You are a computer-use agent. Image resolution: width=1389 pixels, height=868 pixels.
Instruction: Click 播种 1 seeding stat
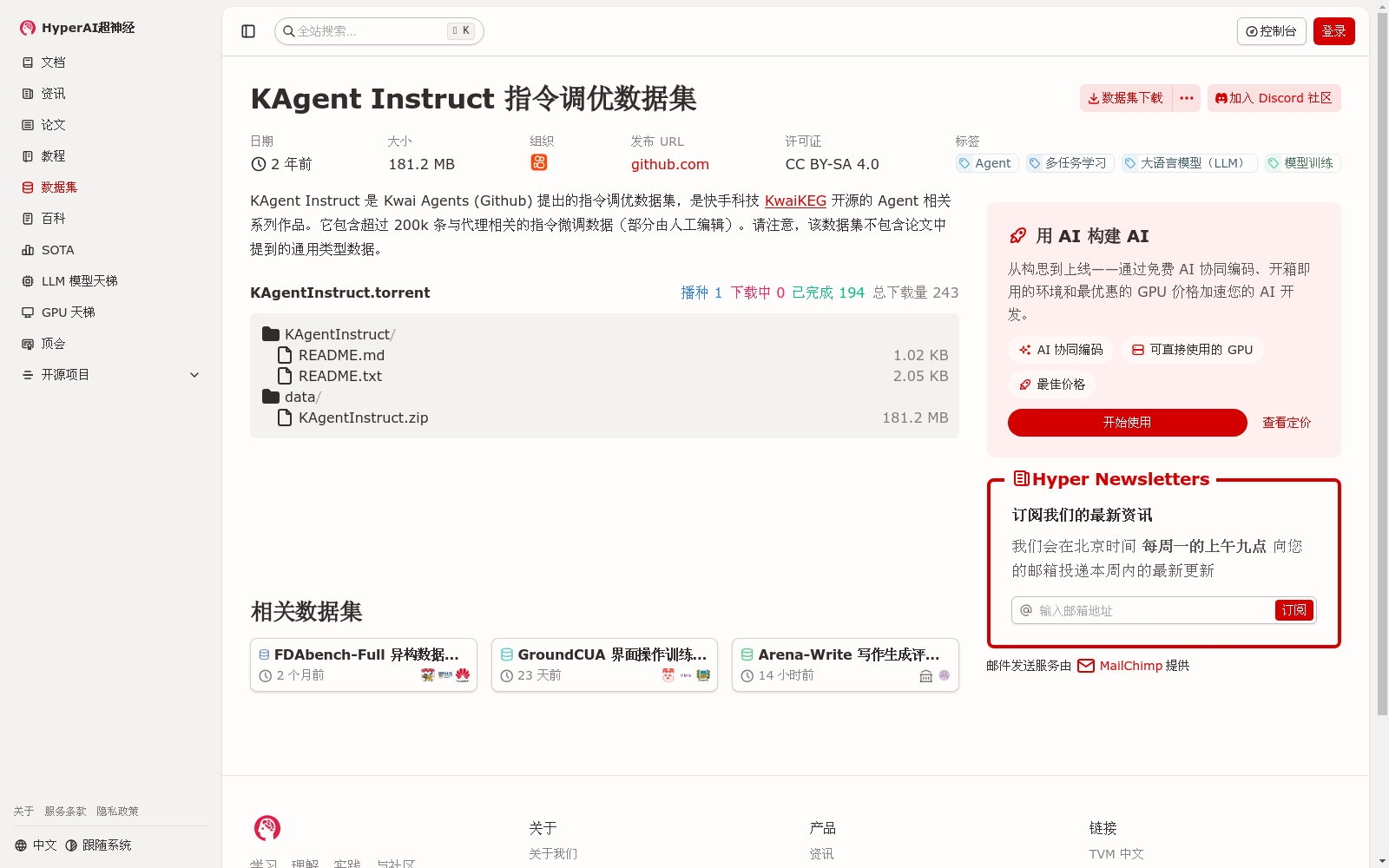point(701,293)
